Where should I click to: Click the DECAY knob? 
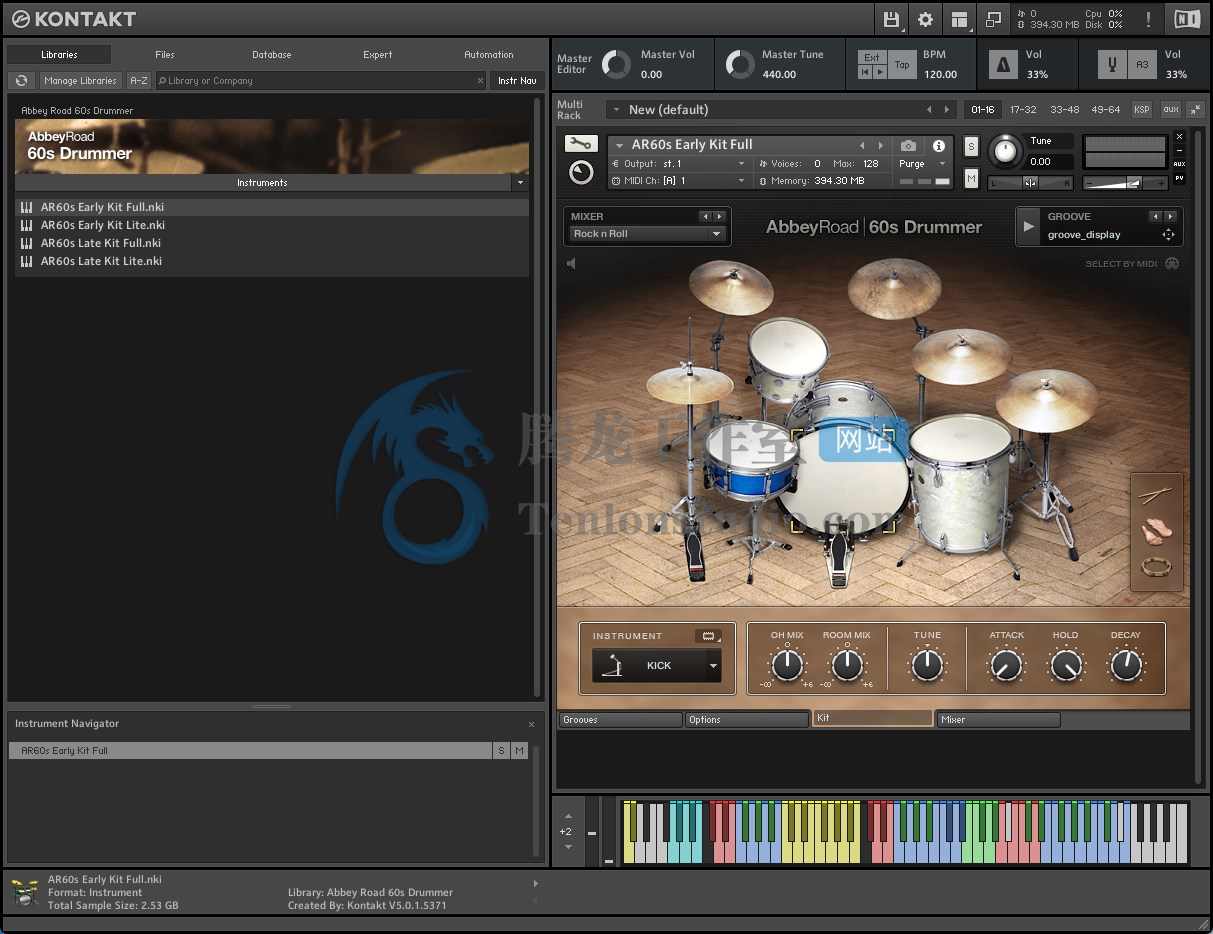1126,665
